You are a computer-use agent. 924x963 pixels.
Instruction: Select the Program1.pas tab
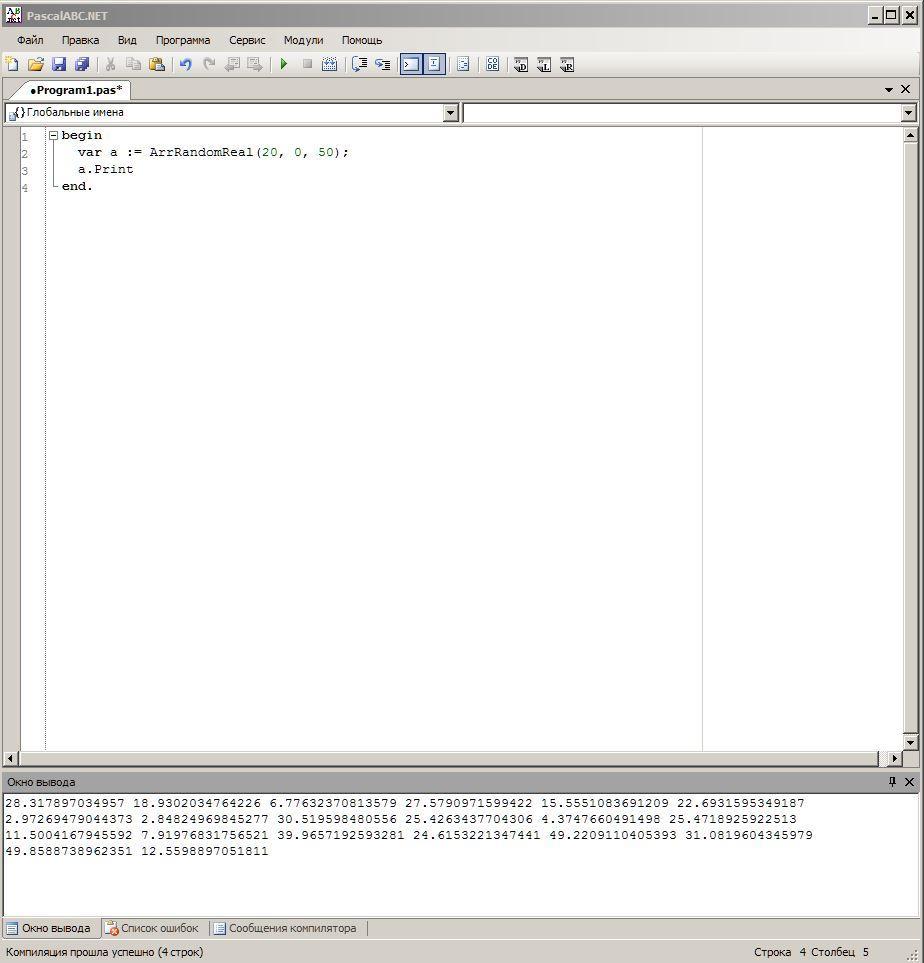[76, 90]
